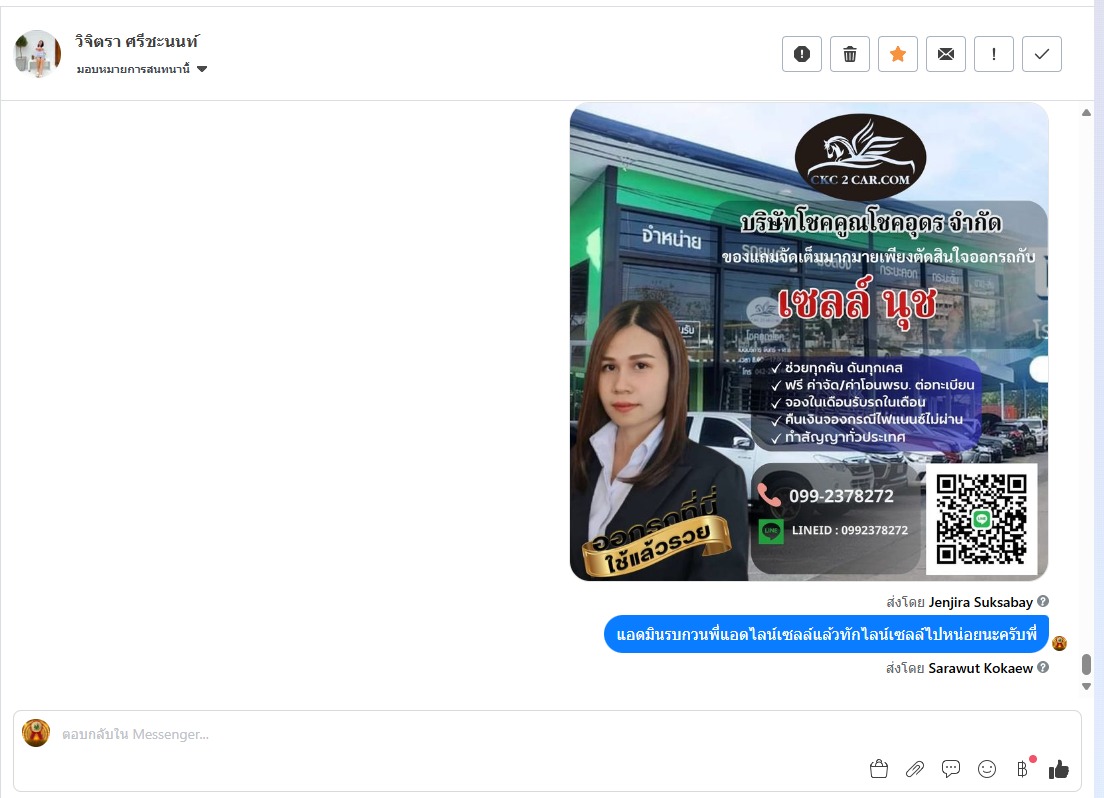This screenshot has height=798, width=1104.
Task: Open the assign conversation dropdown arrow
Action: click(x=202, y=69)
